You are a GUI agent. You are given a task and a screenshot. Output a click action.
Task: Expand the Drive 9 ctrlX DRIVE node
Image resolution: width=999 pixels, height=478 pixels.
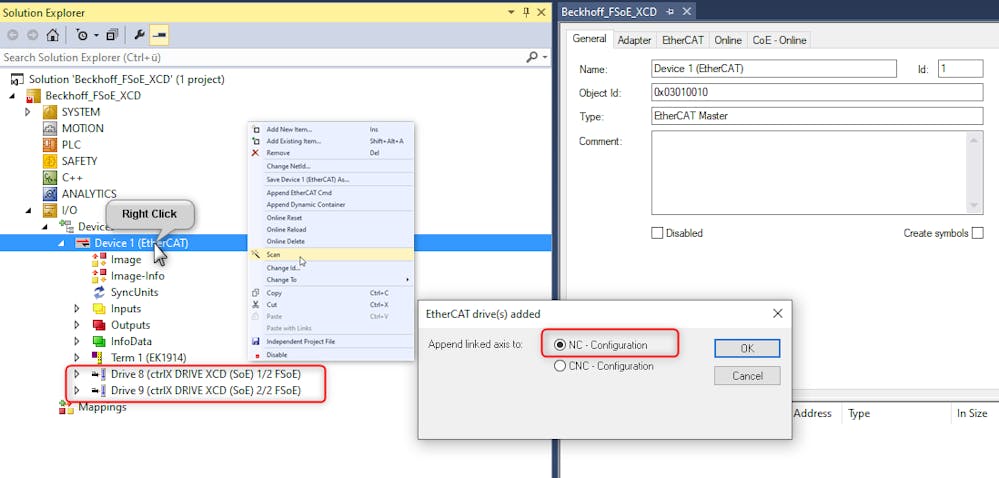click(77, 391)
